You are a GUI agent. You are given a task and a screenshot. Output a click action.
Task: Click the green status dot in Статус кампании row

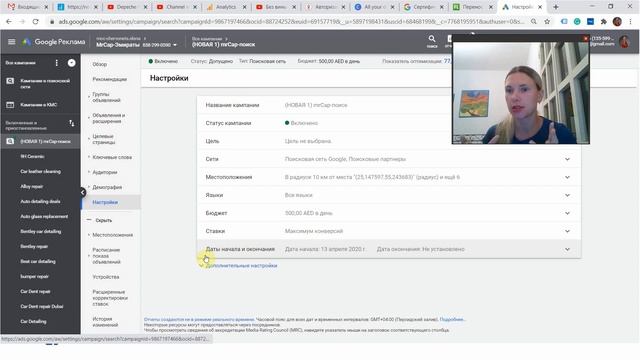[x=287, y=123]
